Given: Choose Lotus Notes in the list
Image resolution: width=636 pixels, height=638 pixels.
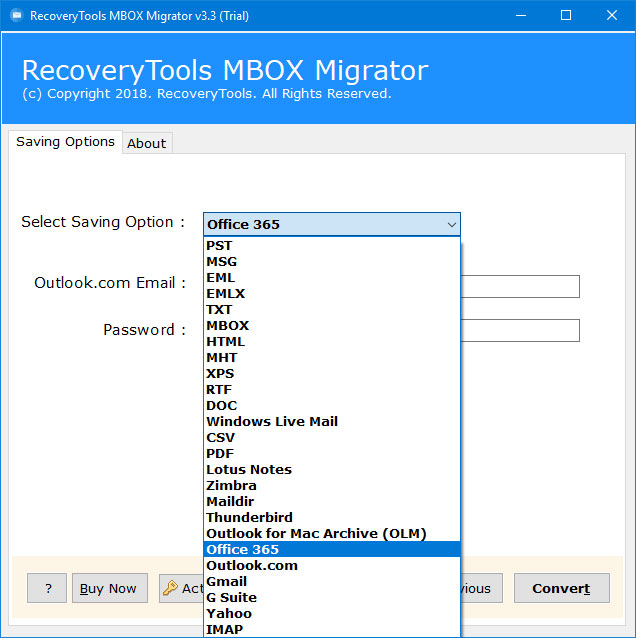Looking at the screenshot, I should [332, 470].
